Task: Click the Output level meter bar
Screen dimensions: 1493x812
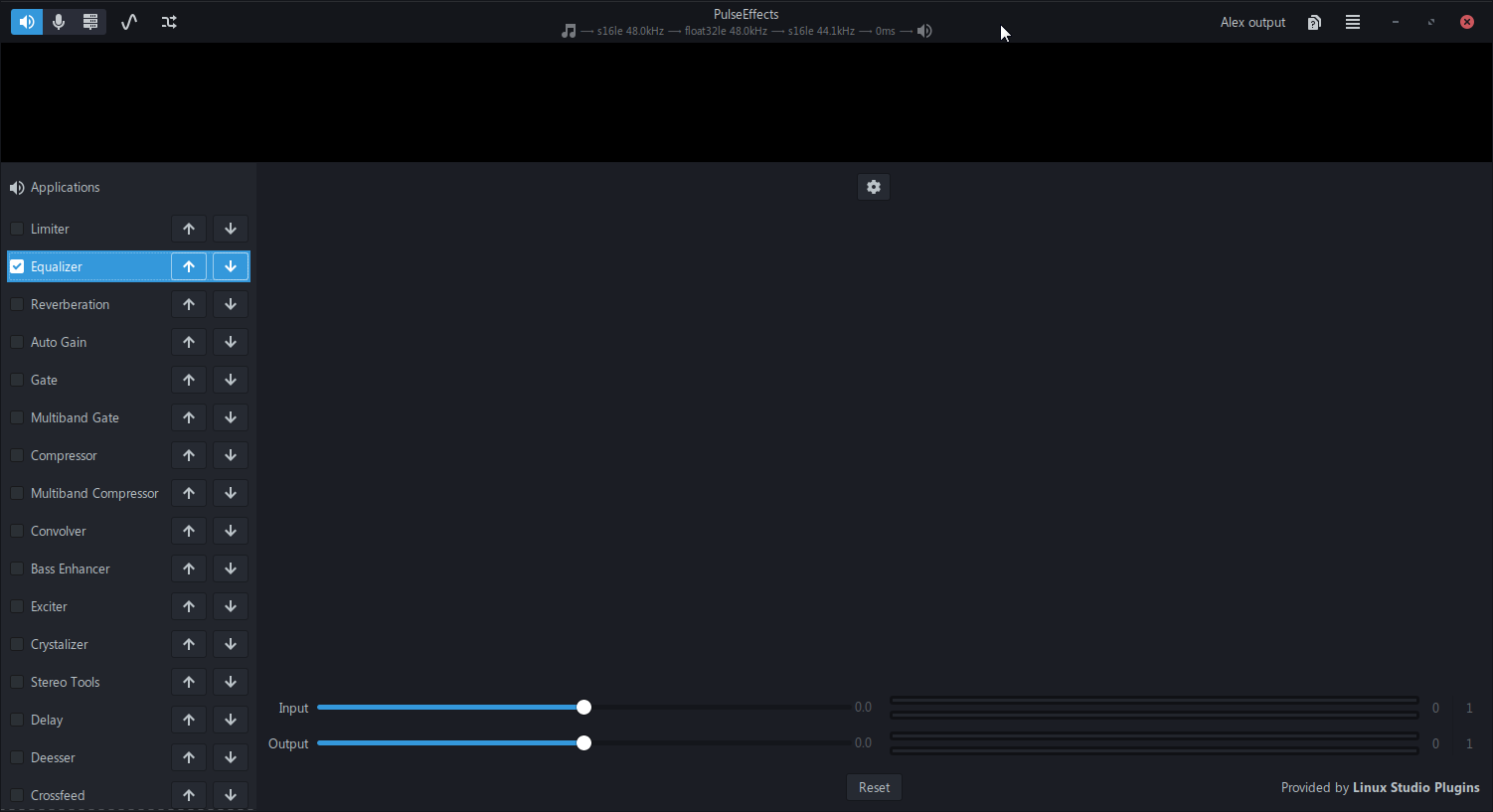Action: tap(1154, 743)
